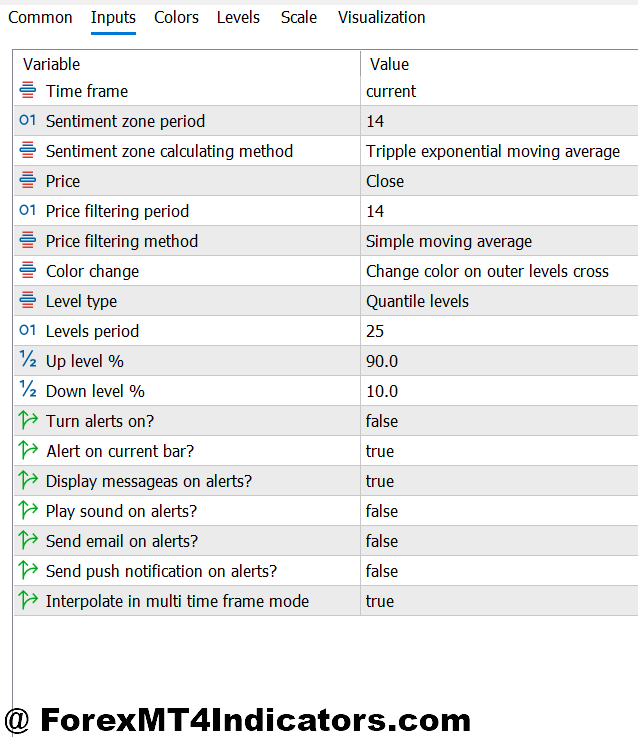Viewport: 638px width, 737px height.
Task: Click the fraction icon beside Down level %
Action: 28,391
